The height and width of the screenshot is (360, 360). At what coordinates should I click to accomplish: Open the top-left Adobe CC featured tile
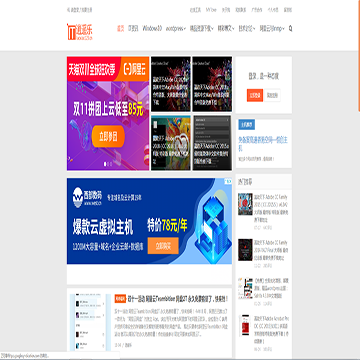[171, 84]
